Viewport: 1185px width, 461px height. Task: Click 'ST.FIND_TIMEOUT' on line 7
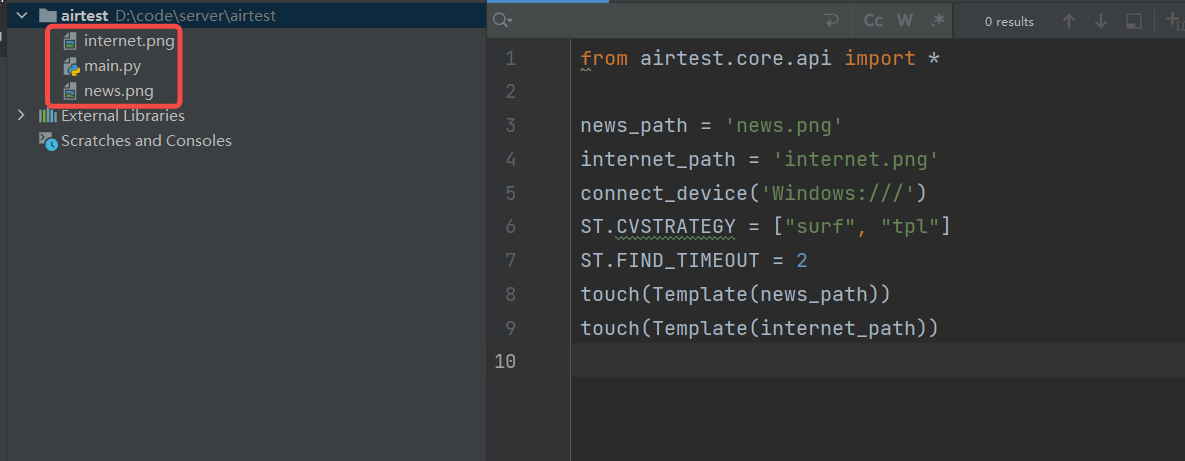670,261
